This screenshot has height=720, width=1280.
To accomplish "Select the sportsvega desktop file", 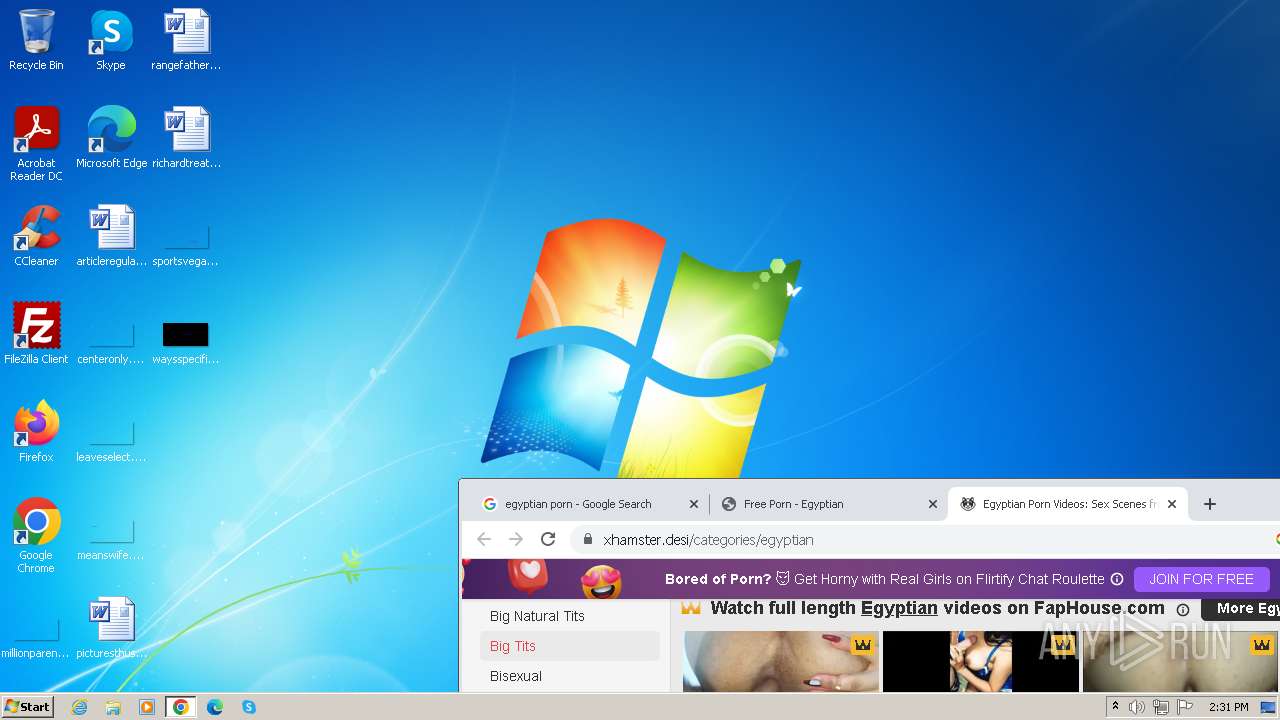I will tap(186, 245).
